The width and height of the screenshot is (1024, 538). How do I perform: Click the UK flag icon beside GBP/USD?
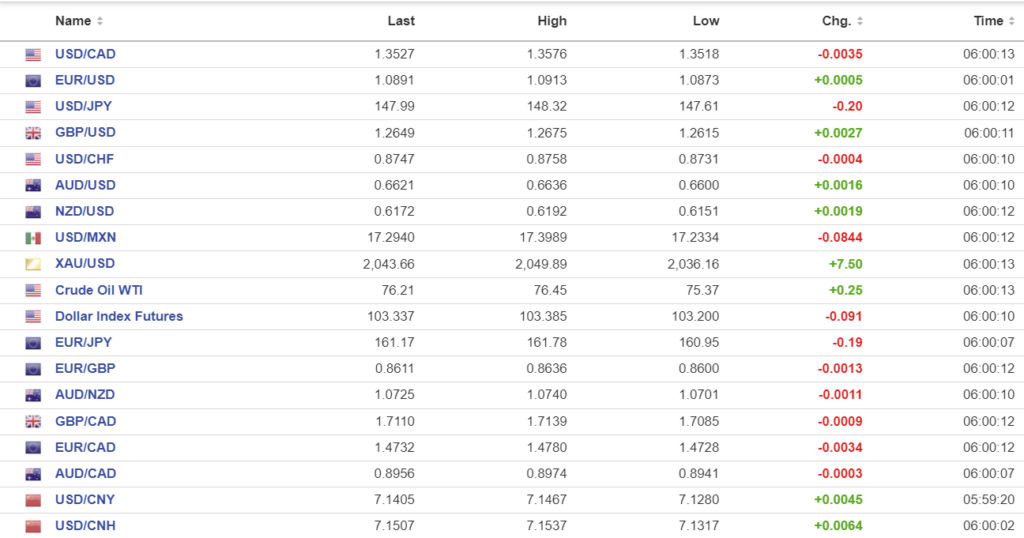[33, 133]
